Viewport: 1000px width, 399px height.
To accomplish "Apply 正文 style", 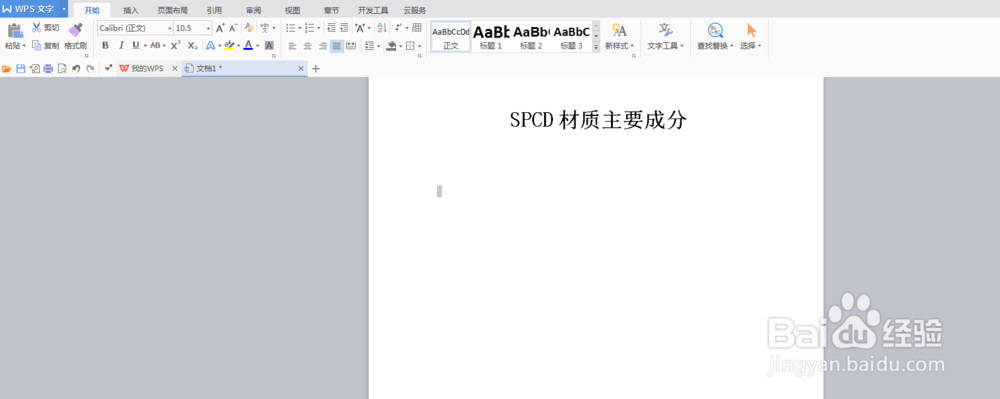I will tap(451, 36).
